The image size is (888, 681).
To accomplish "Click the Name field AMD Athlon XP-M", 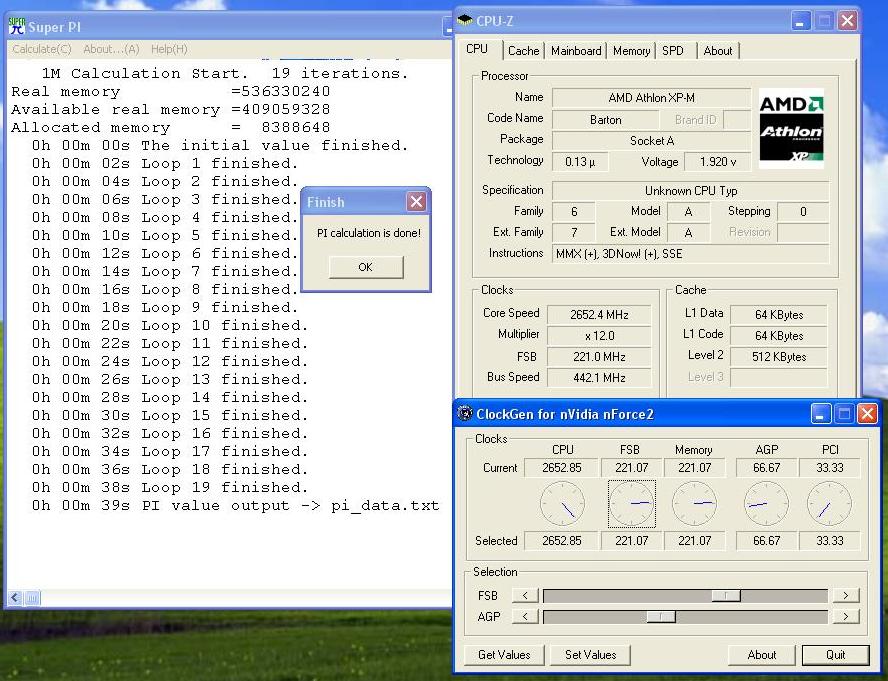I will (x=651, y=97).
